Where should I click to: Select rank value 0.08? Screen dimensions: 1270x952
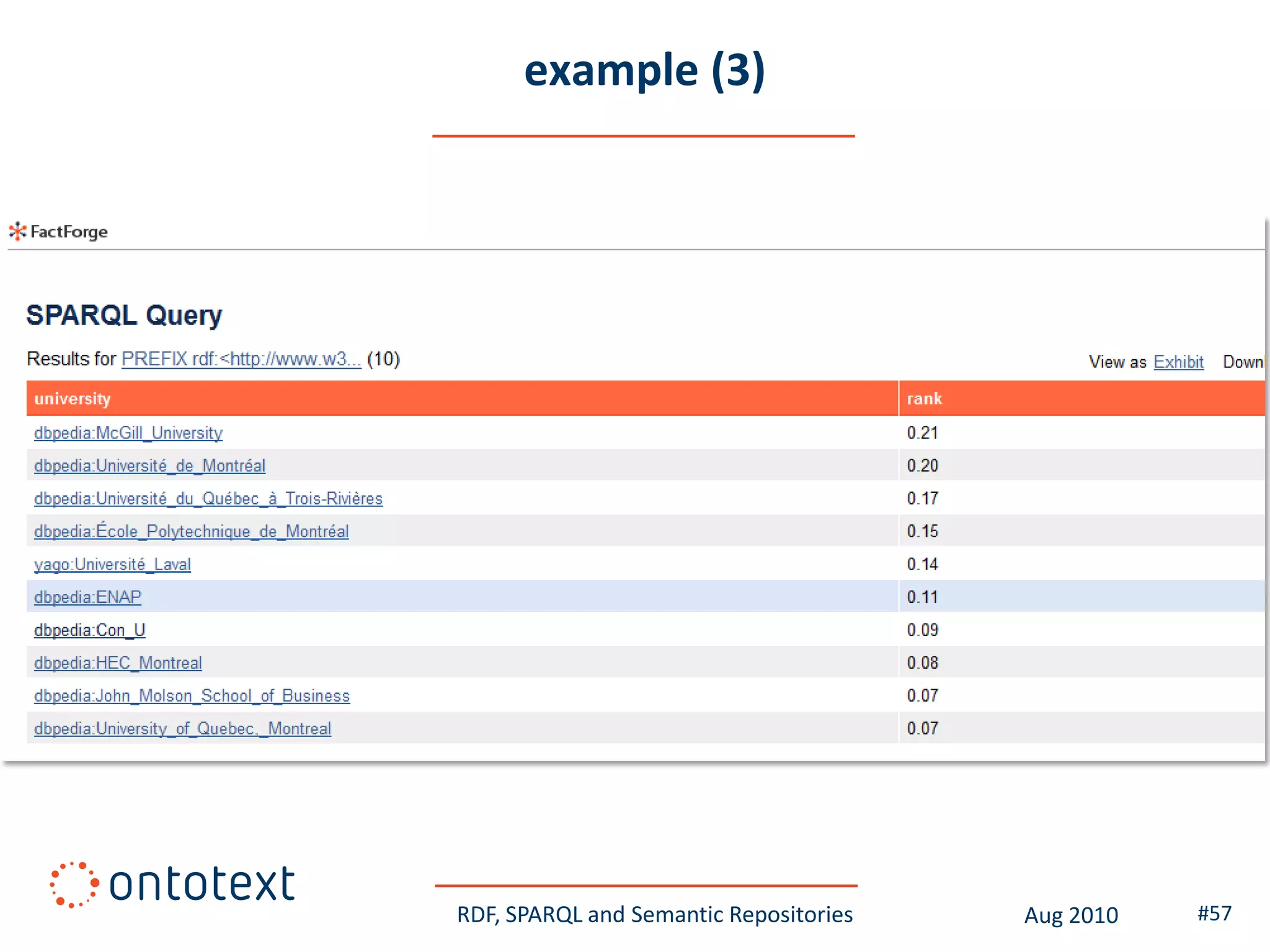[x=922, y=663]
